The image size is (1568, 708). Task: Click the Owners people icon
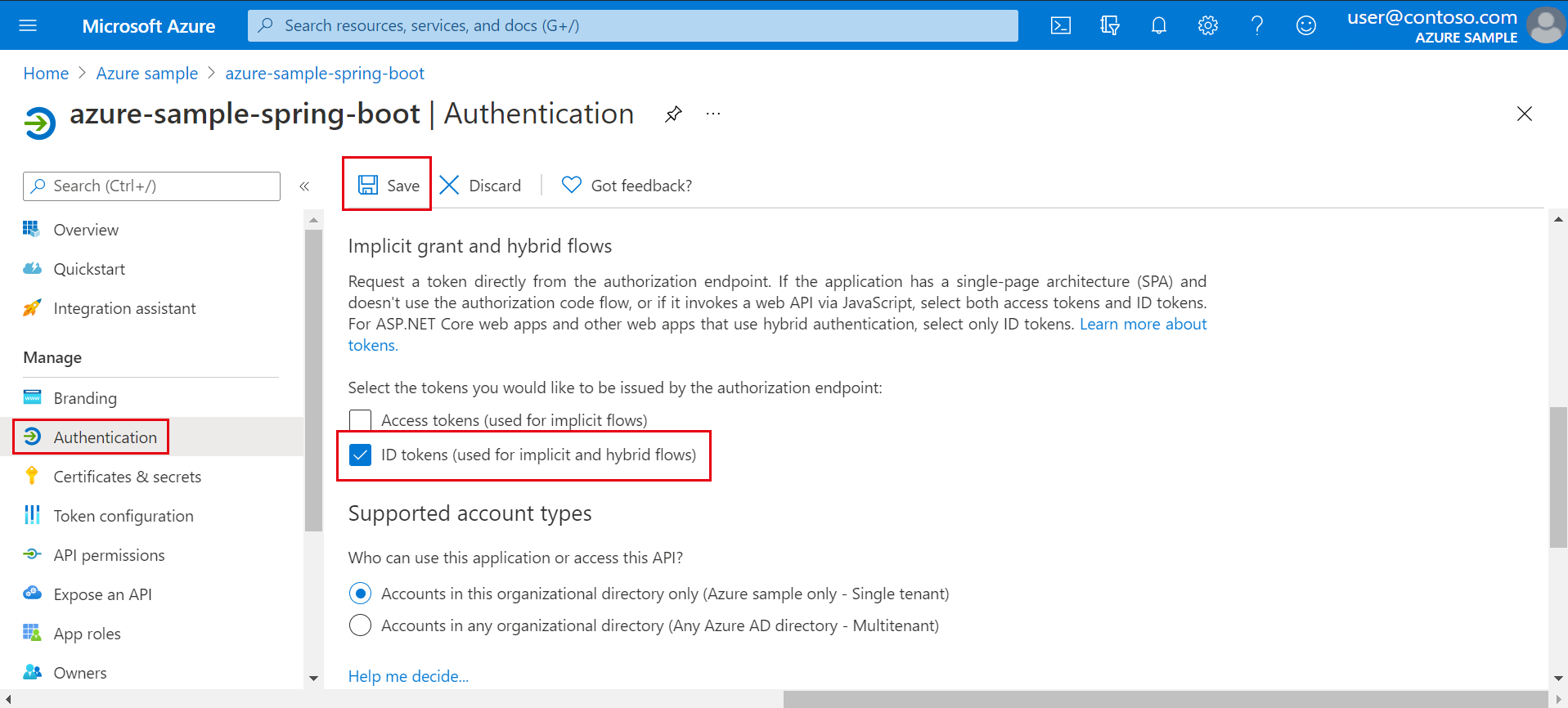[32, 672]
